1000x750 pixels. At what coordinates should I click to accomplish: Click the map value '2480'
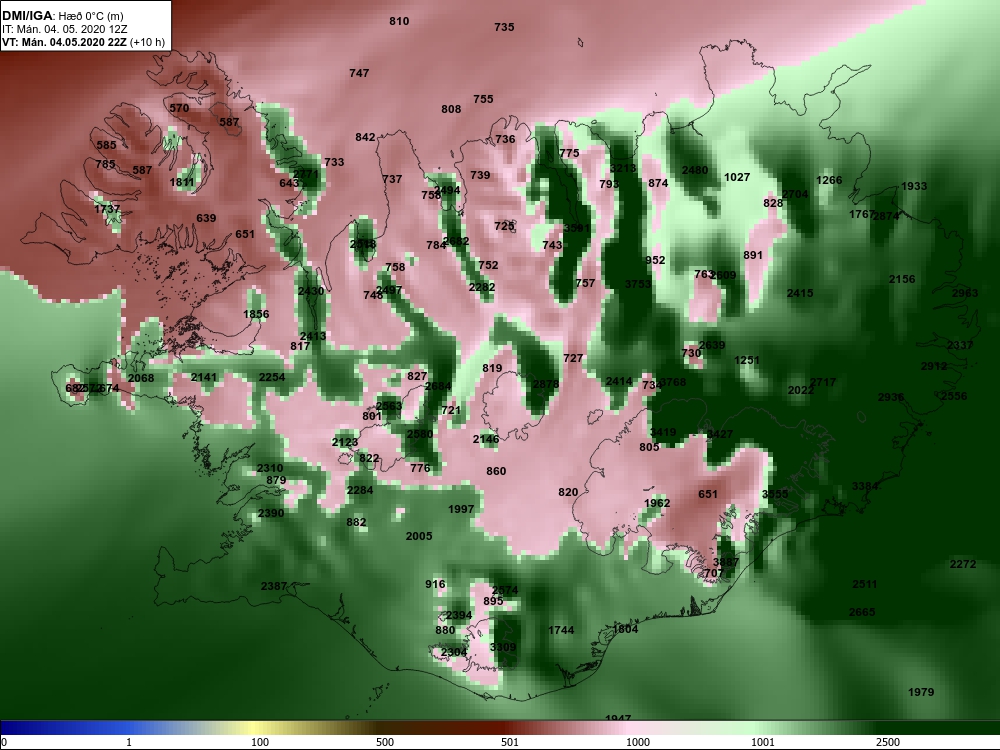[695, 170]
